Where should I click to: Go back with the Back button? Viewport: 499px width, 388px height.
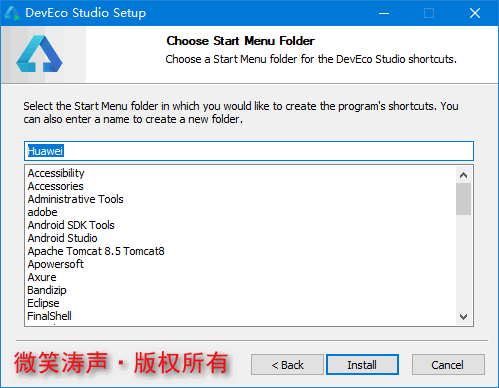[287, 365]
